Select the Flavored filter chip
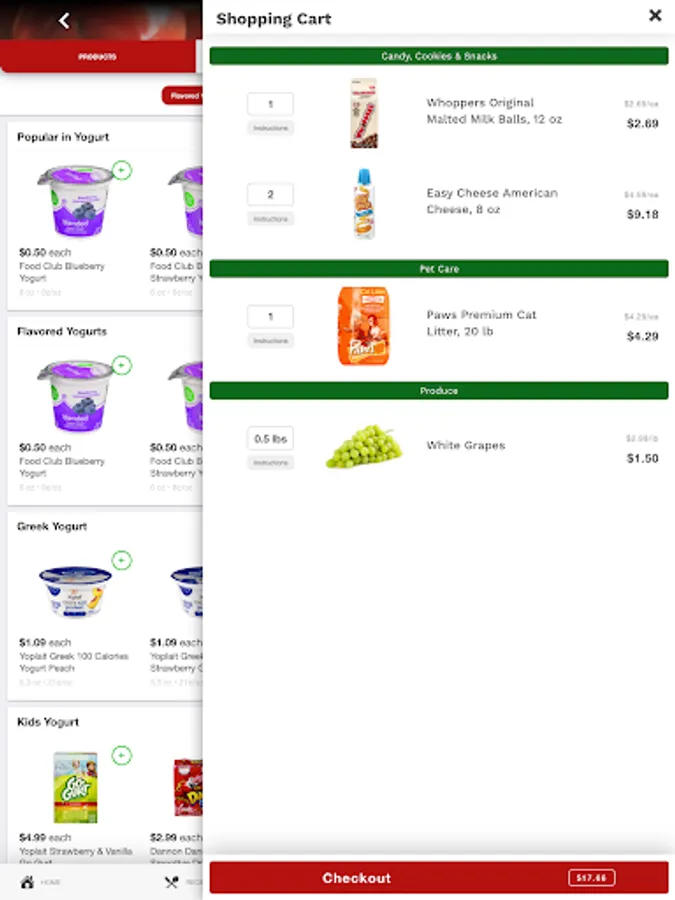 [183, 96]
